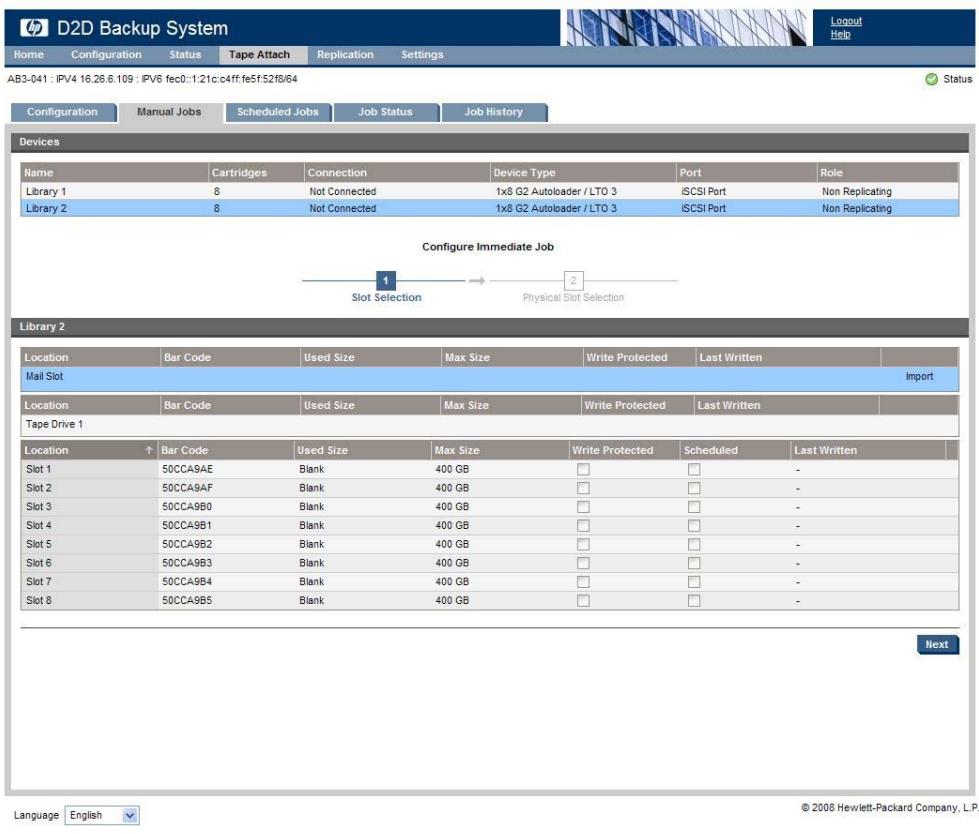Open the Language dropdown

pos(102,815)
